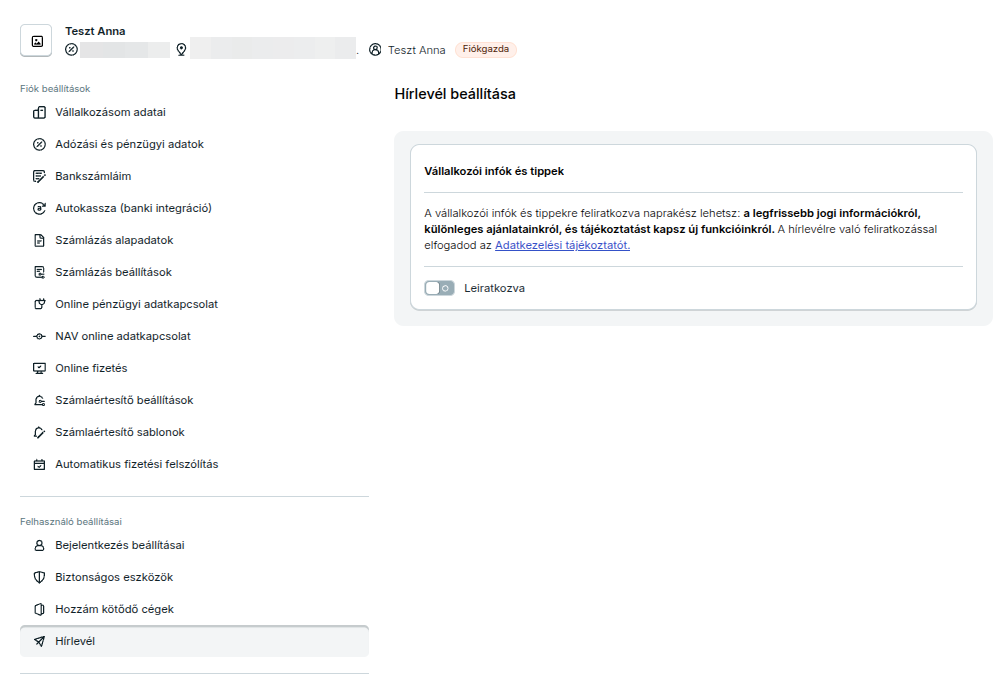Select the active Hírlevél menu item
Screen dimensions: 1006x697
[x=75, y=641]
